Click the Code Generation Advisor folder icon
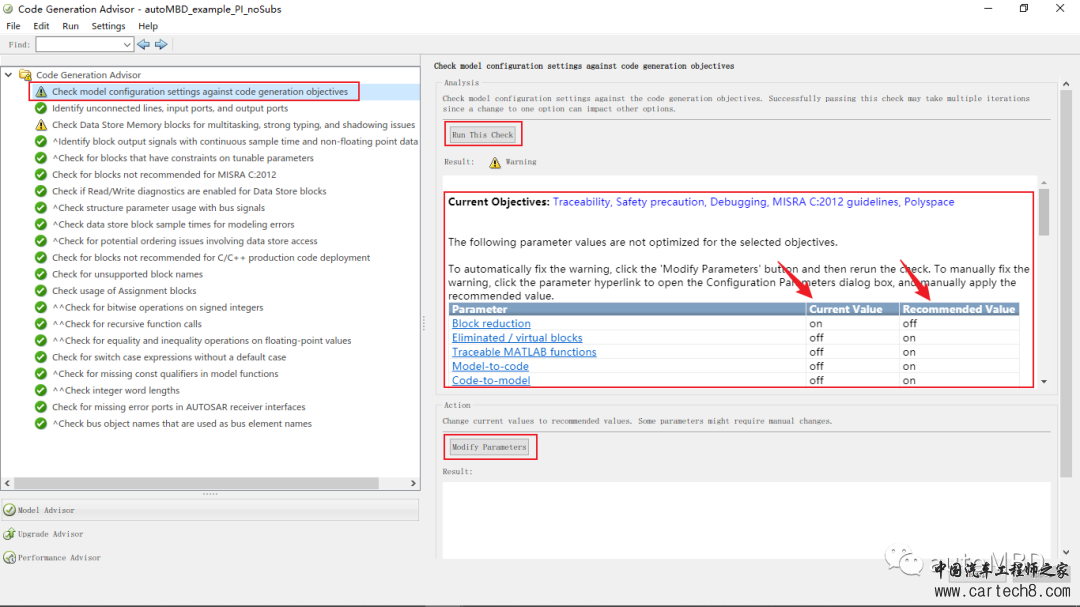The width and height of the screenshot is (1080, 607). pyautogui.click(x=25, y=74)
